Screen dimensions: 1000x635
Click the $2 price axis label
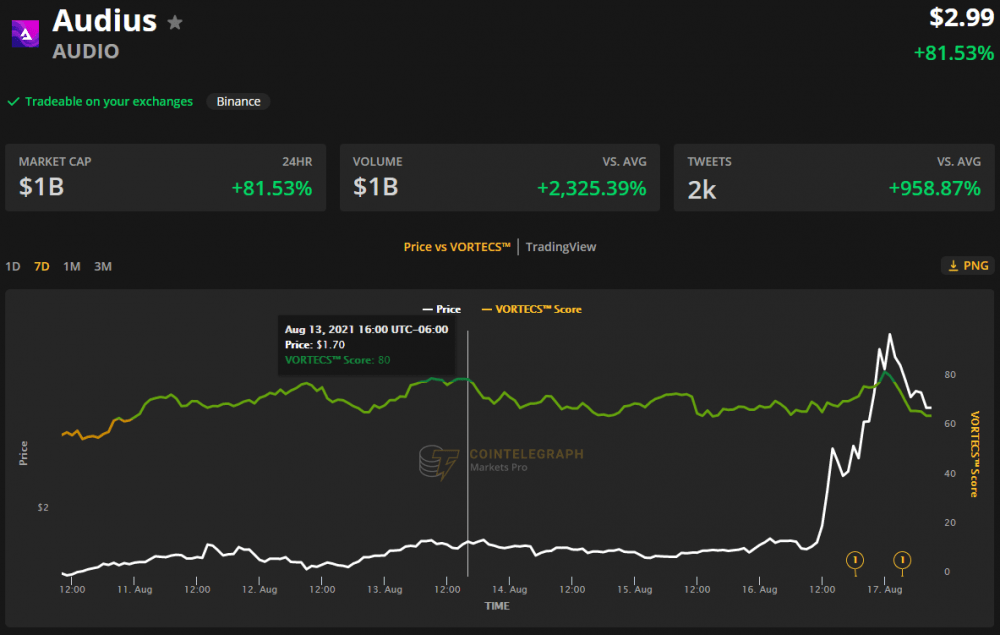43,507
